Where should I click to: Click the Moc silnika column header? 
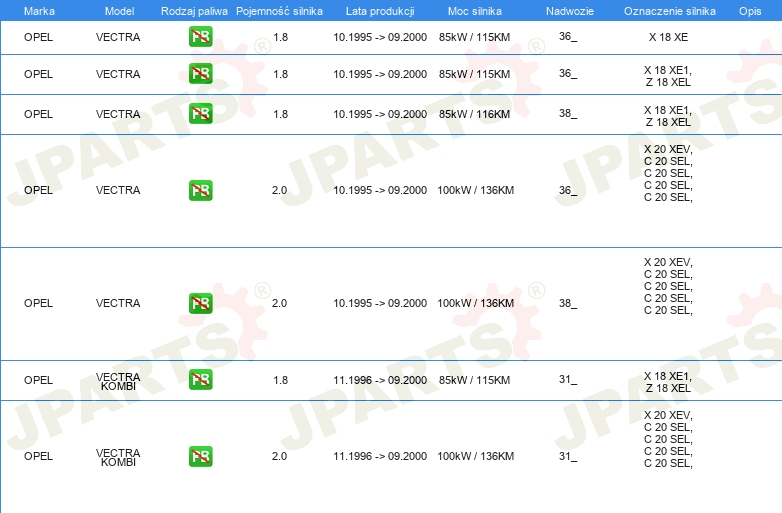(x=475, y=11)
